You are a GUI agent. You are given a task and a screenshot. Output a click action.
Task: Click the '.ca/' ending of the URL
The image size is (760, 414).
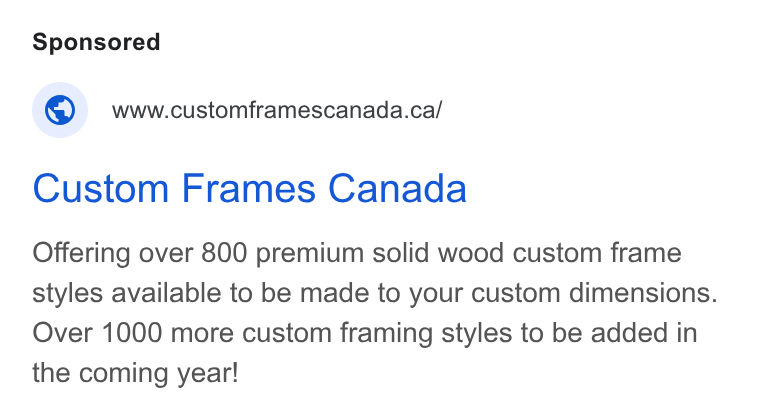point(423,110)
